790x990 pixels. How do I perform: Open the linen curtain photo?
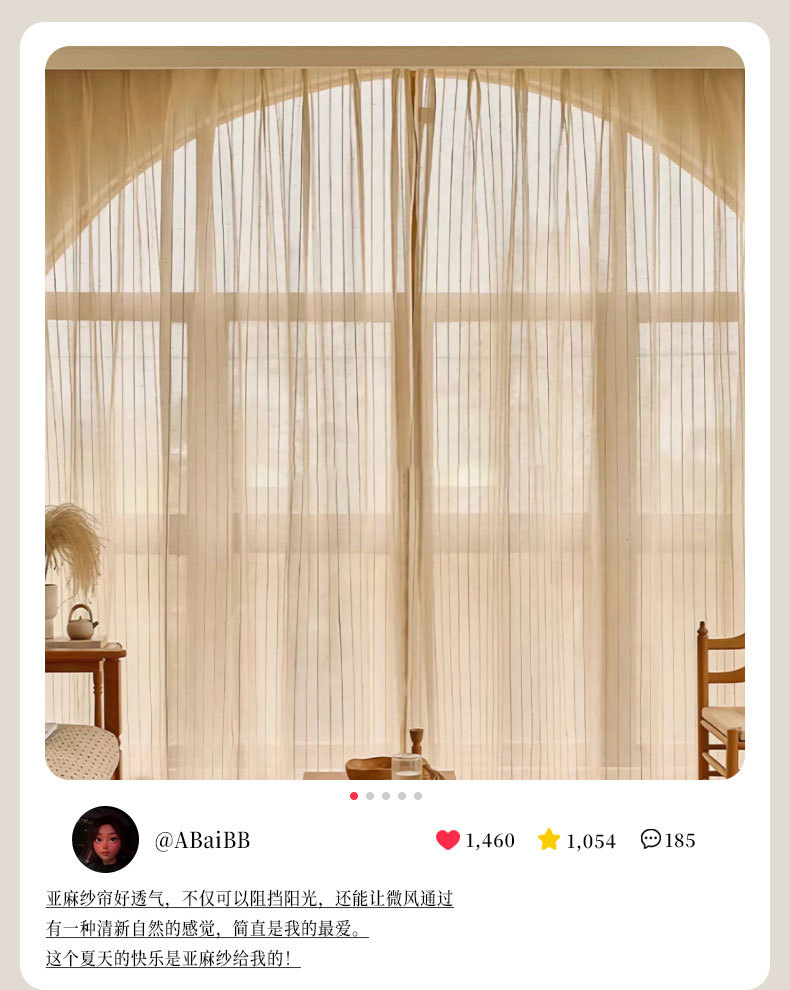coord(395,413)
